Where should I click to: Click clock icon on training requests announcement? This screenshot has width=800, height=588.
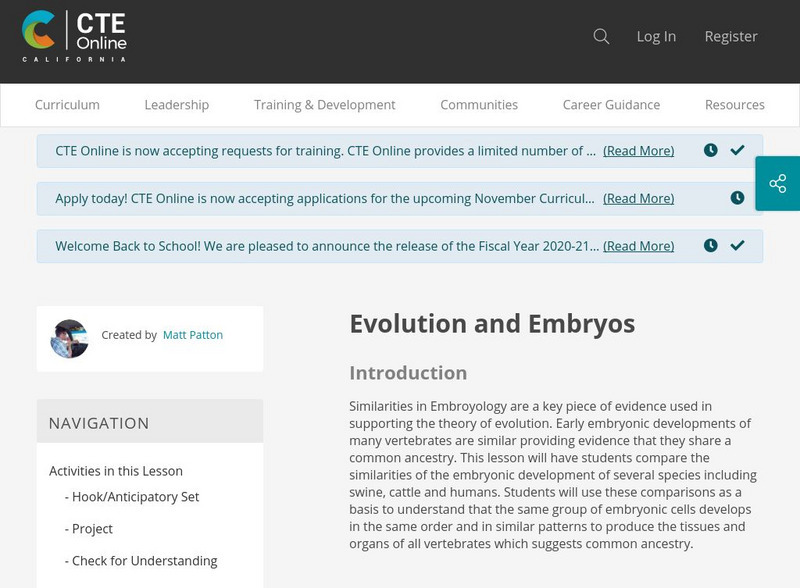[x=711, y=151]
